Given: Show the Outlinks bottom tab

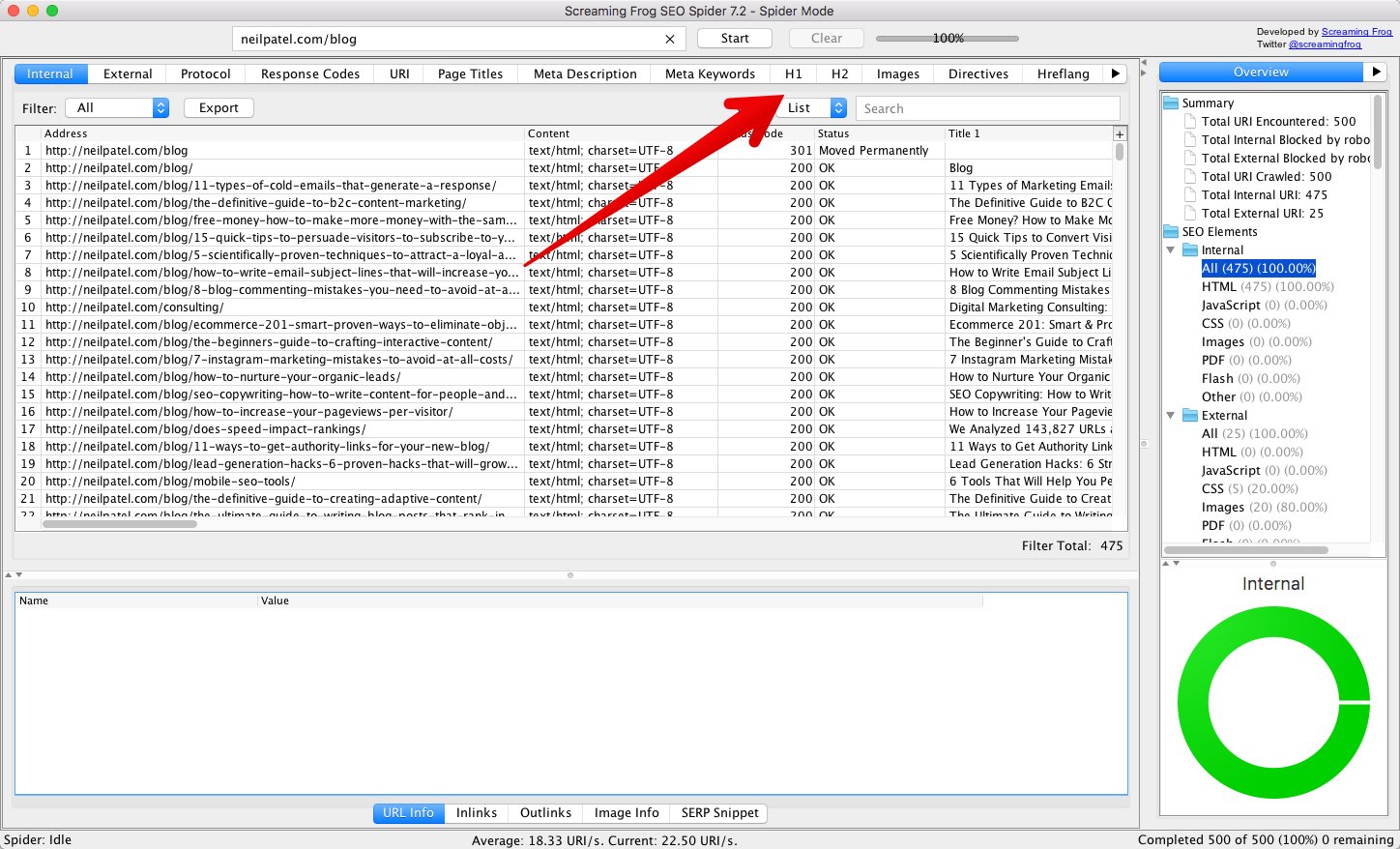Looking at the screenshot, I should [546, 813].
